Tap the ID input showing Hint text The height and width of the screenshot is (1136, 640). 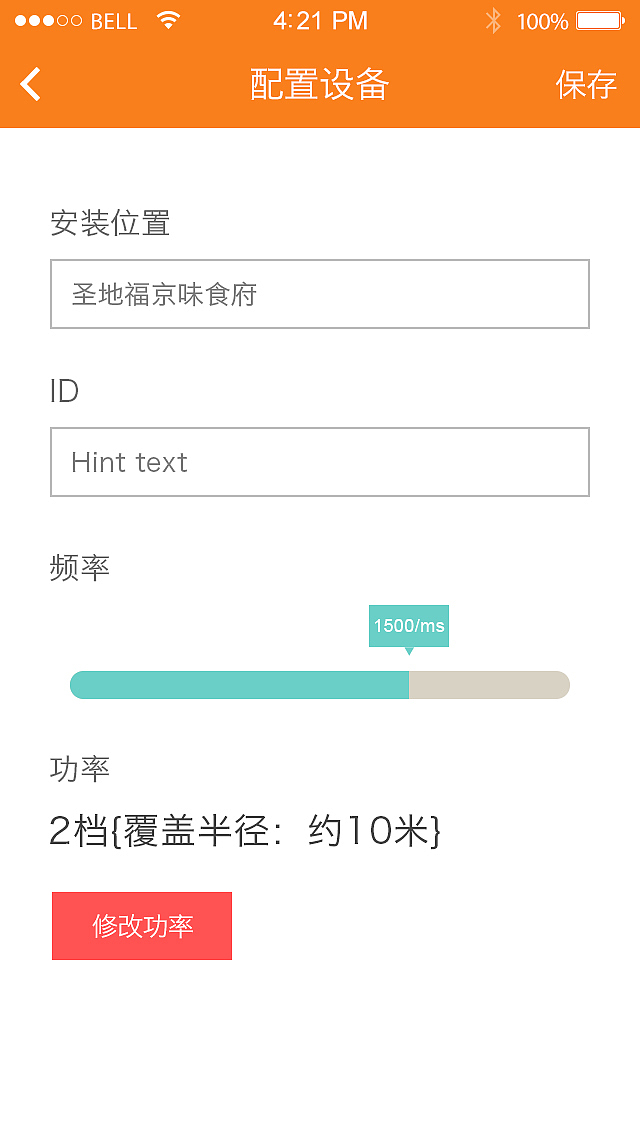click(x=320, y=461)
